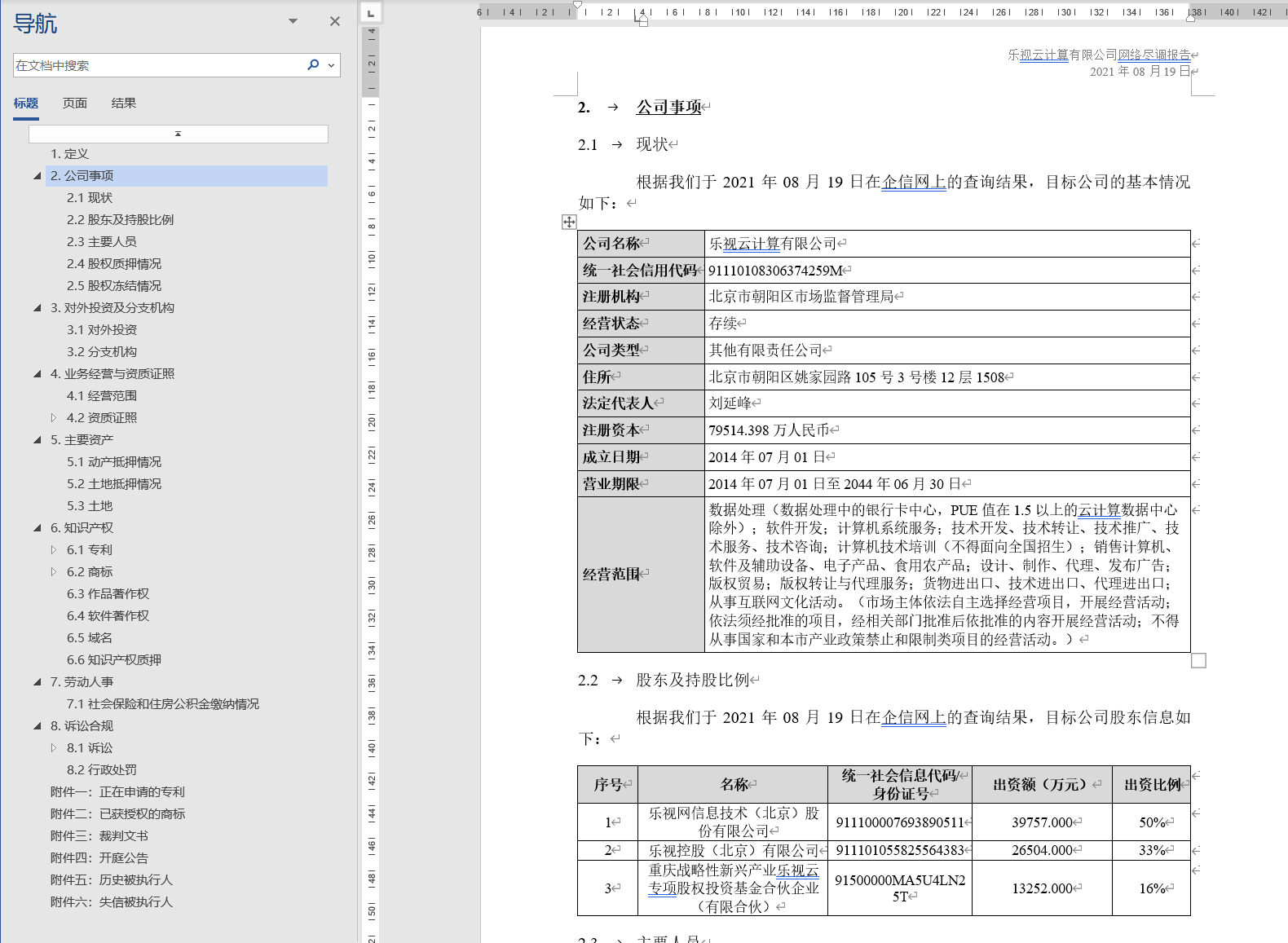Click the table move handle icon
This screenshot has height=943, width=1288.
pyautogui.click(x=569, y=222)
